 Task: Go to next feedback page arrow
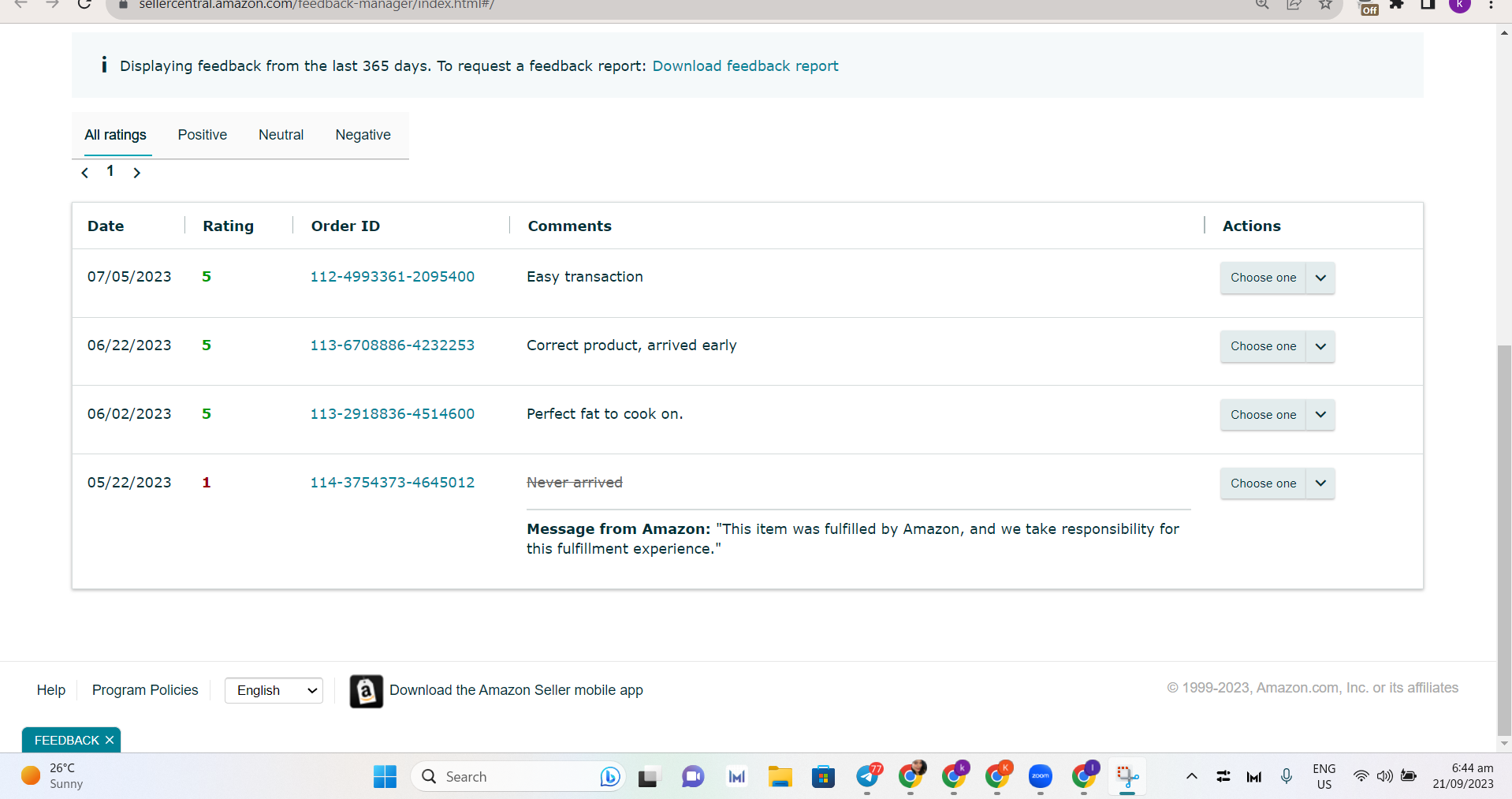tap(137, 173)
